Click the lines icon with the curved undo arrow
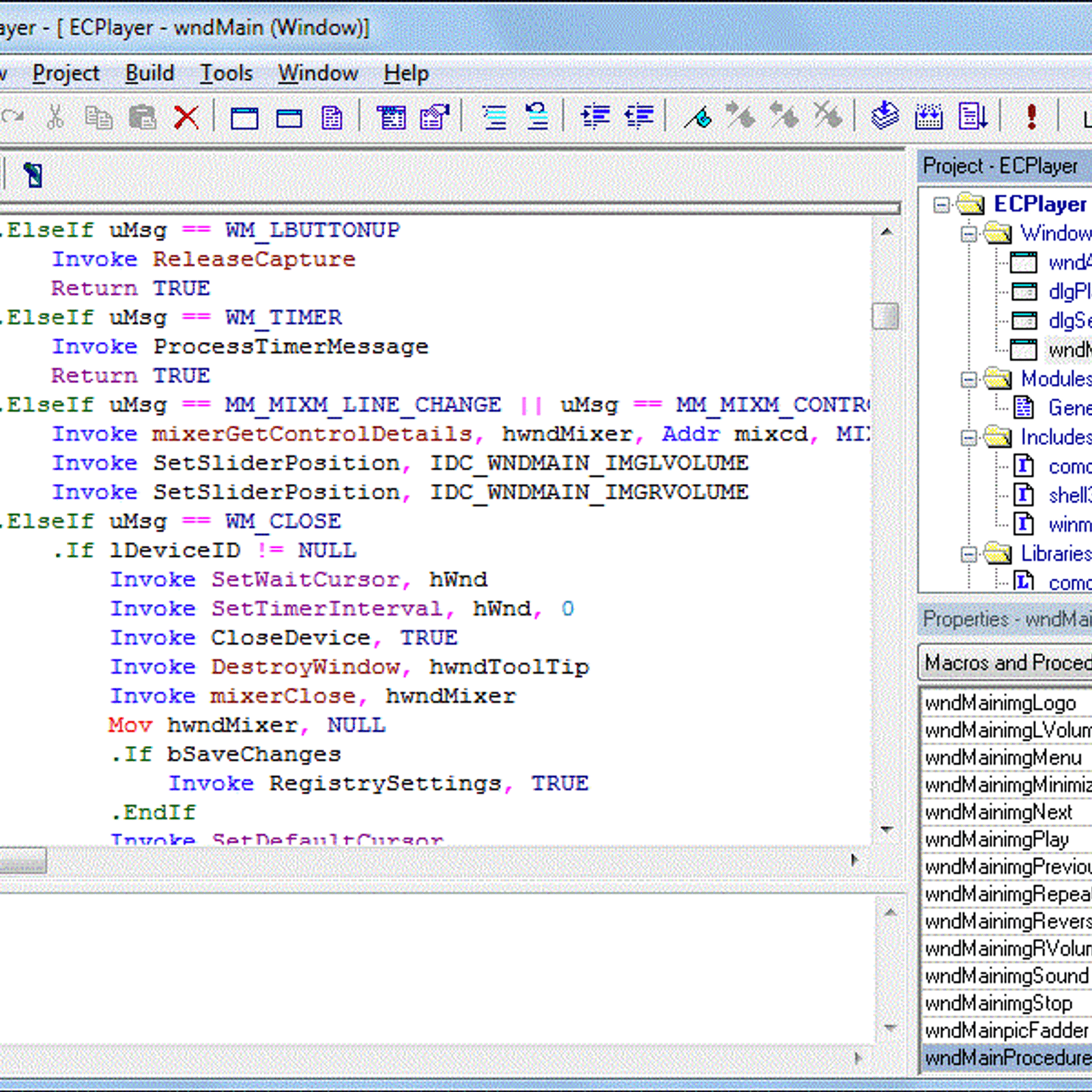This screenshot has height=1092, width=1092. tap(537, 116)
